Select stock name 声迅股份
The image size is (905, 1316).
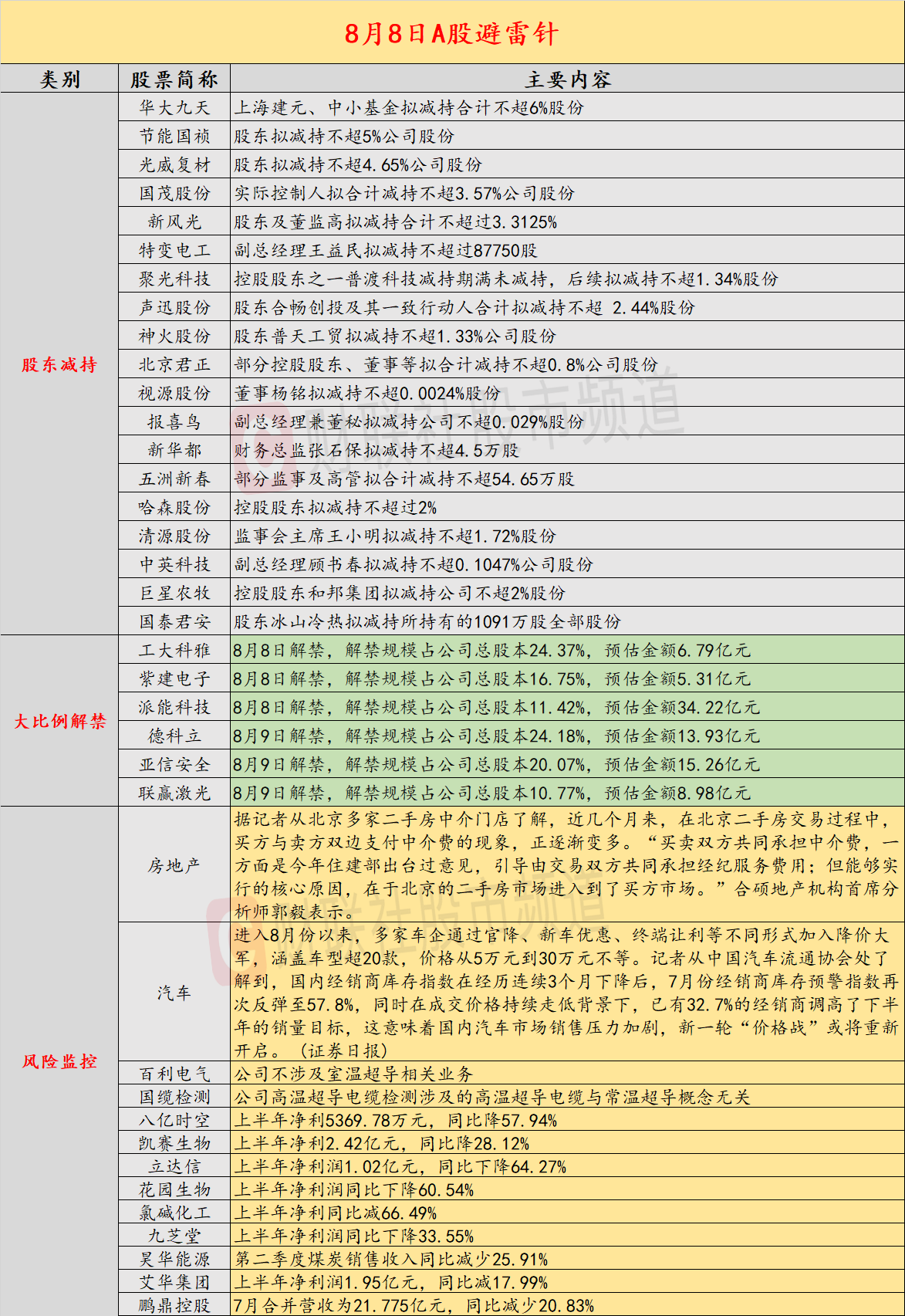(x=174, y=307)
